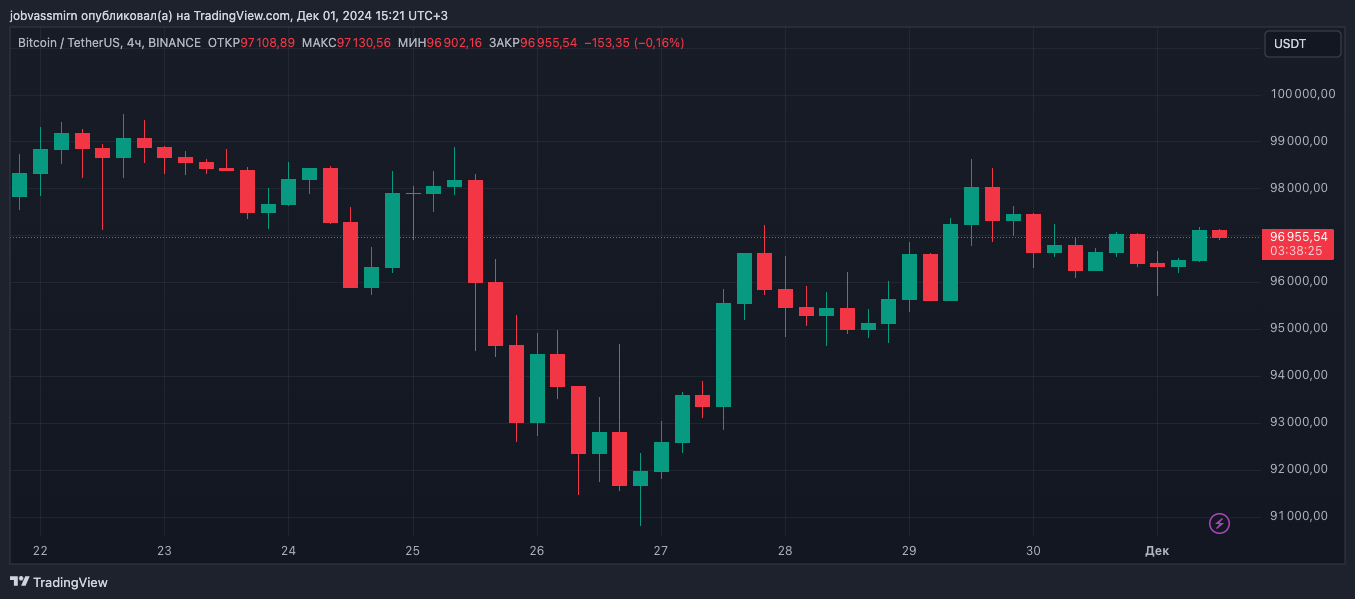Click the BINANCE exchange label
1355x599 pixels.
pos(174,43)
